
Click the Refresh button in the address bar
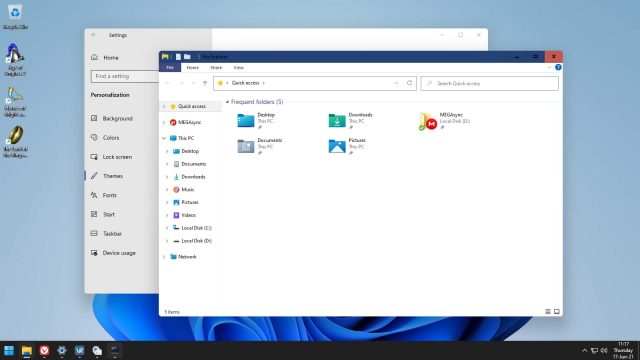point(409,83)
